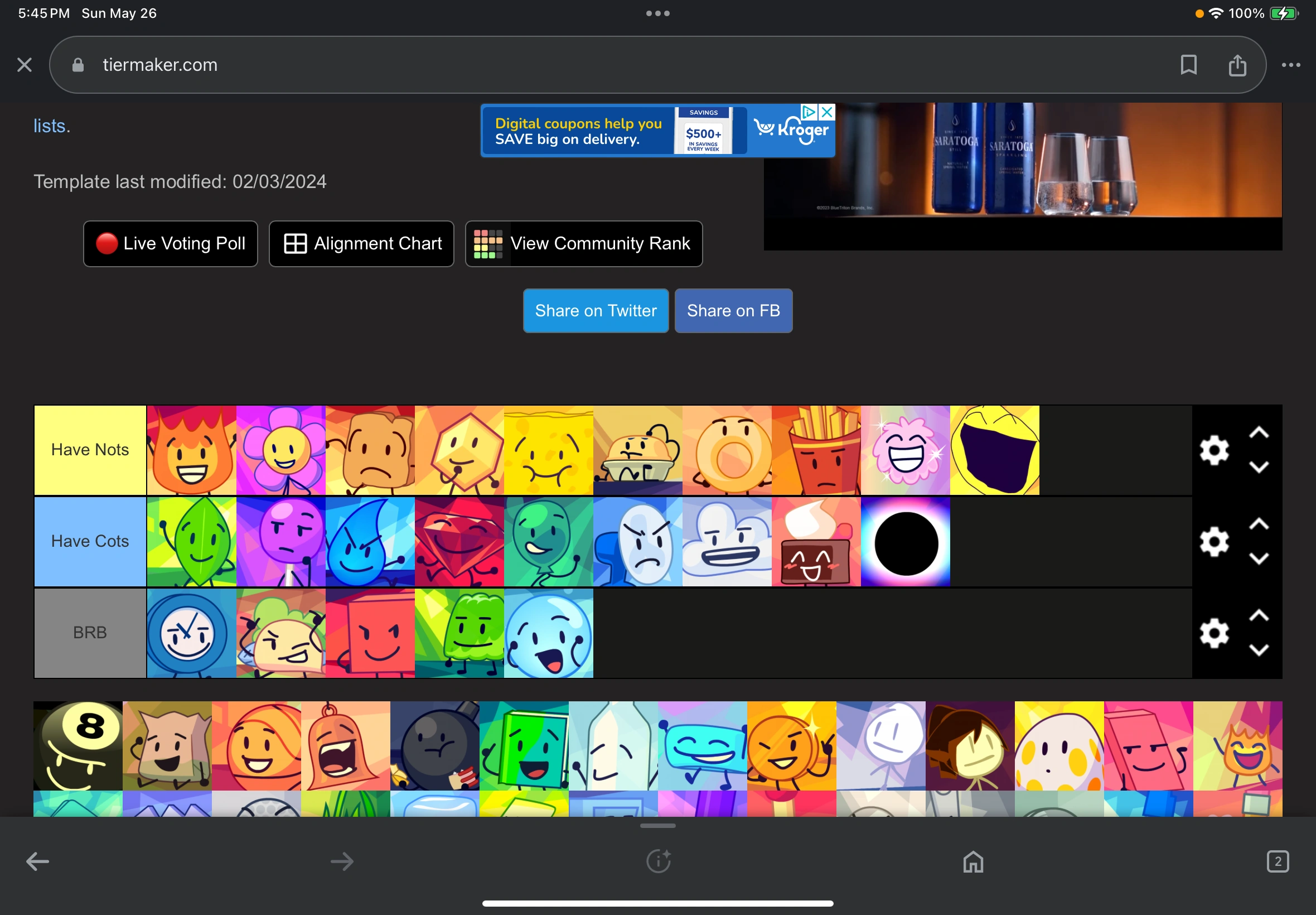Image resolution: width=1316 pixels, height=915 pixels.
Task: Open settings gear for the Have Nots tier
Action: pos(1215,449)
